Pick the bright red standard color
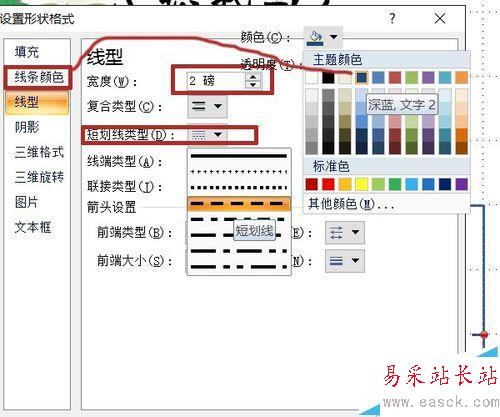500x417 pixels. pos(328,184)
